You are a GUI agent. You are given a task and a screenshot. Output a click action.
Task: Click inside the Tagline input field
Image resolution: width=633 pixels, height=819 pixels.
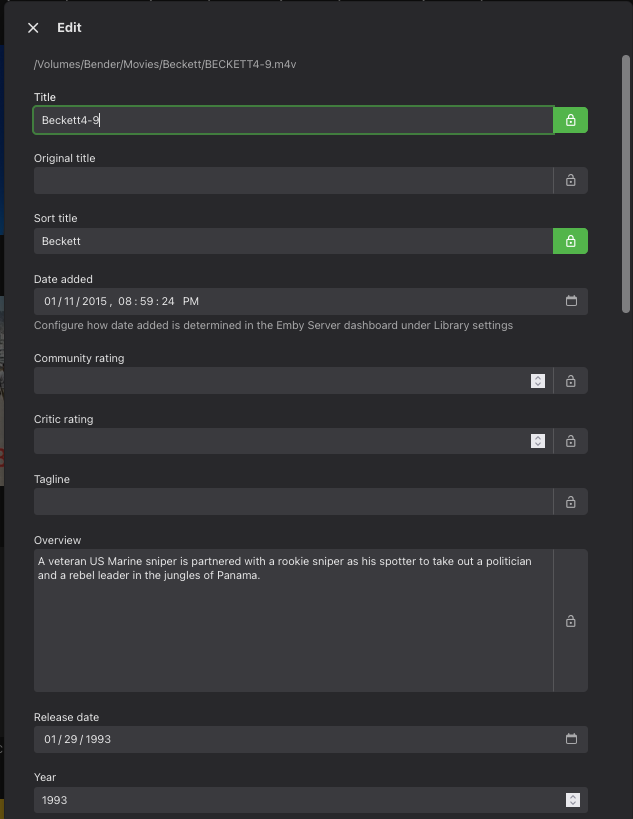coord(293,502)
